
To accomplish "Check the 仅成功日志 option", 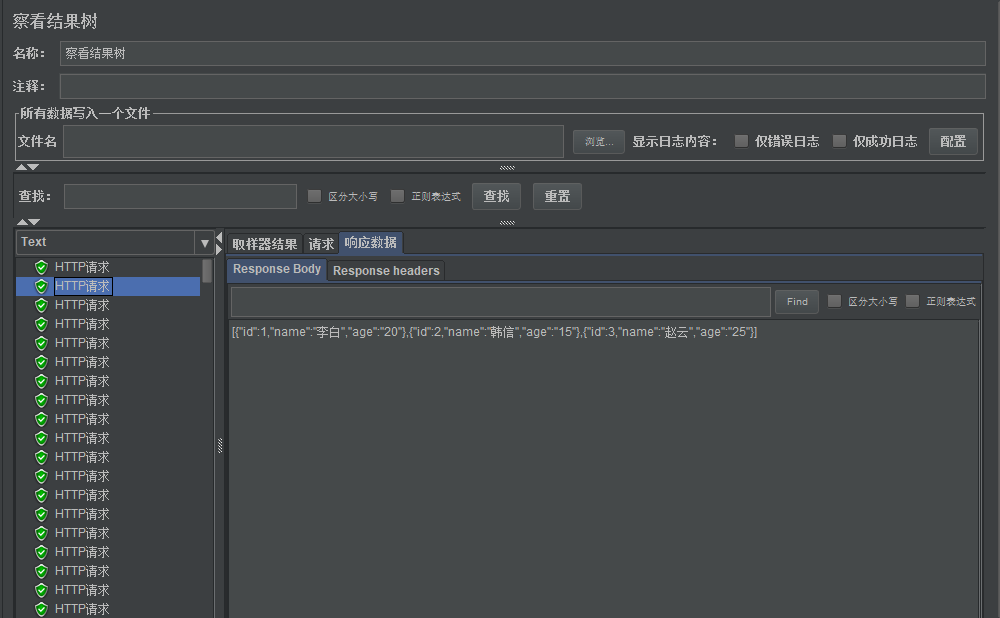I will click(839, 141).
